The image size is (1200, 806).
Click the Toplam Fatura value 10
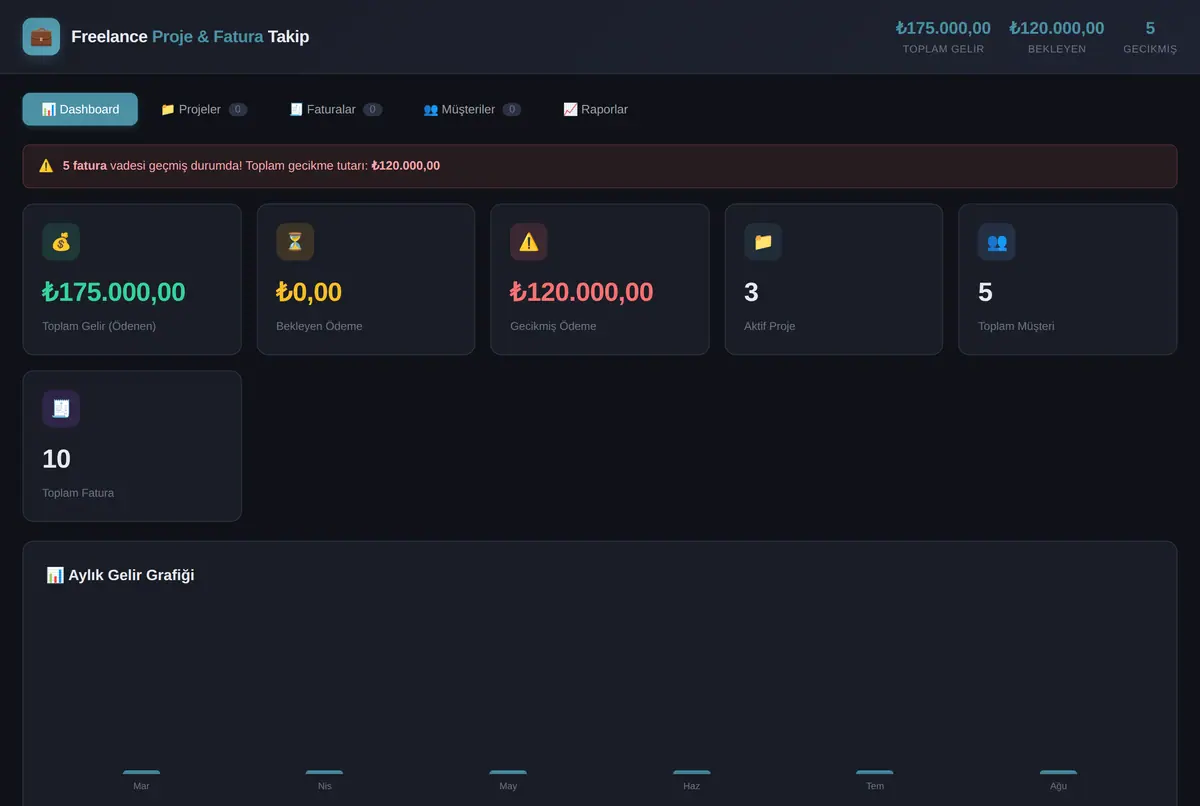[56, 459]
